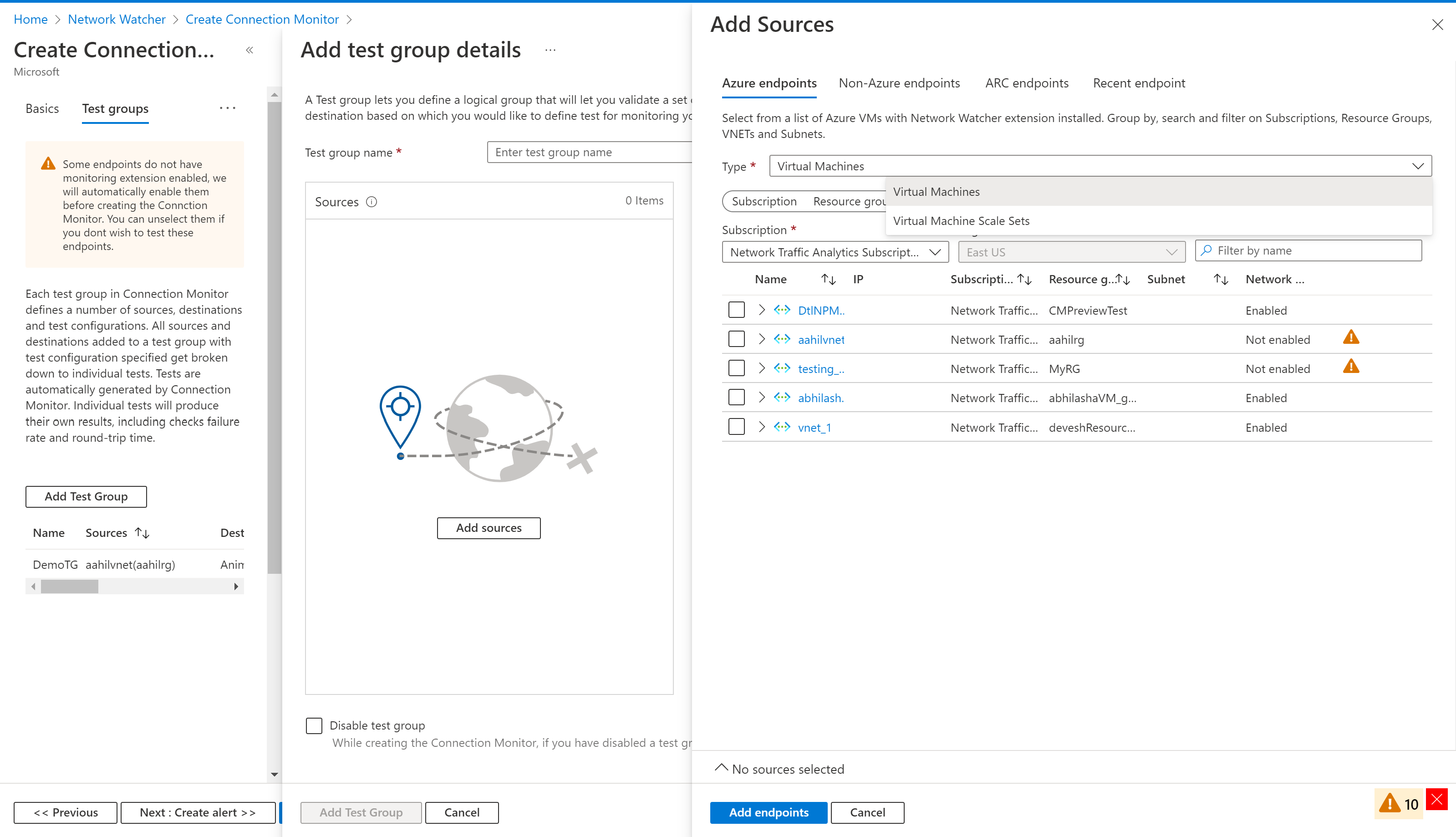Expand the tree item for vnet_1 endpoint
The image size is (1456, 837).
(762, 427)
